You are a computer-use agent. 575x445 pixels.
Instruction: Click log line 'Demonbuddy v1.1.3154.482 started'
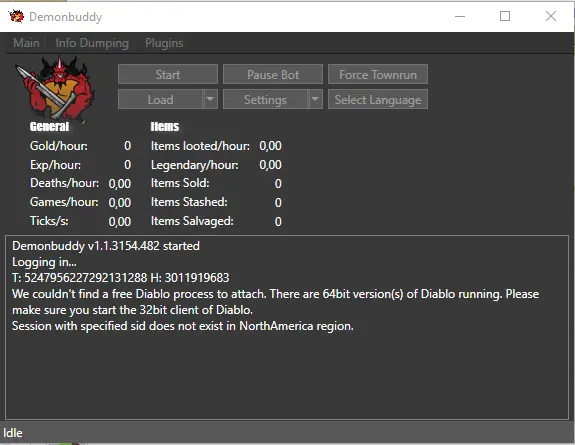[106, 246]
